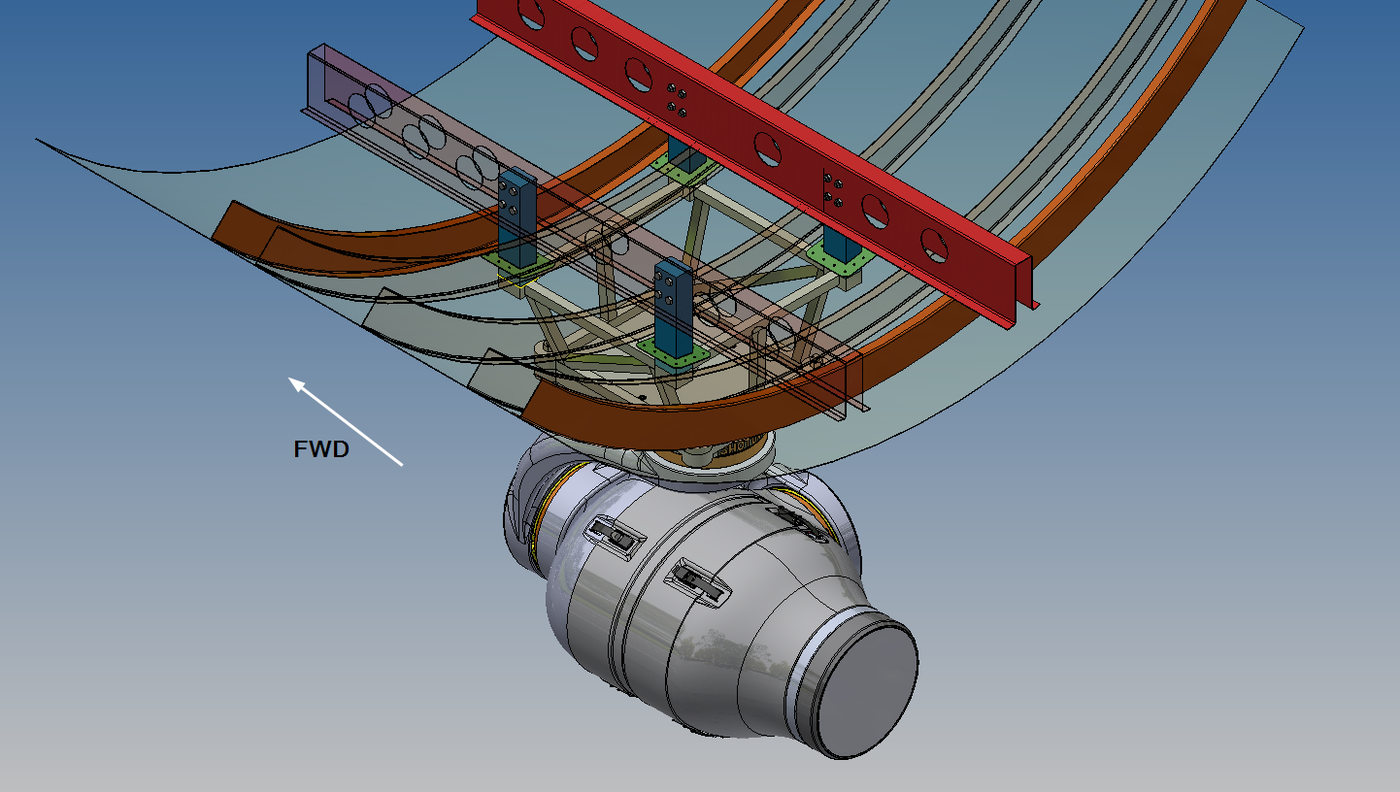1400x792 pixels.
Task: Click the FWD text label
Action: 320,450
